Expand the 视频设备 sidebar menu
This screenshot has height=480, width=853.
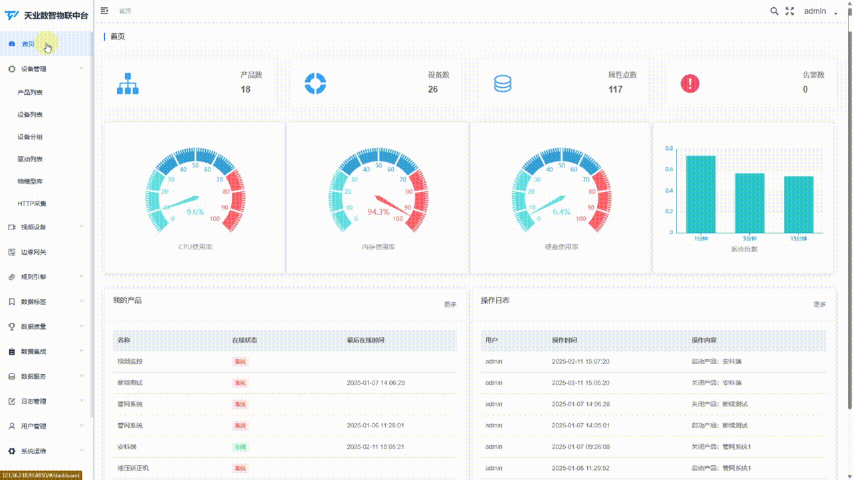[46, 227]
